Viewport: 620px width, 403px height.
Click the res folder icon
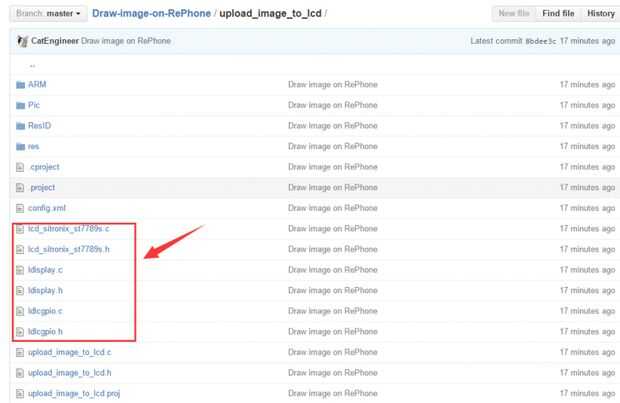21,147
